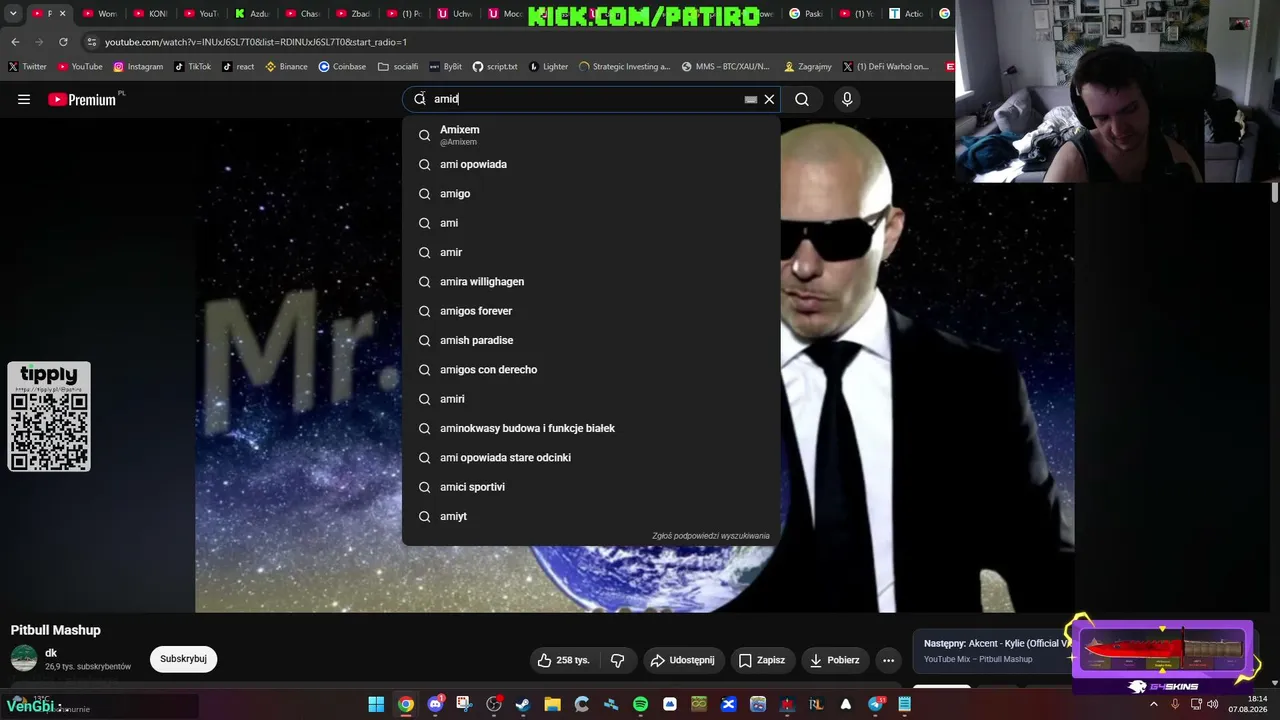Pick the "amici sportivi" suggestion
Image resolution: width=1280 pixels, height=720 pixels.
(x=591, y=487)
